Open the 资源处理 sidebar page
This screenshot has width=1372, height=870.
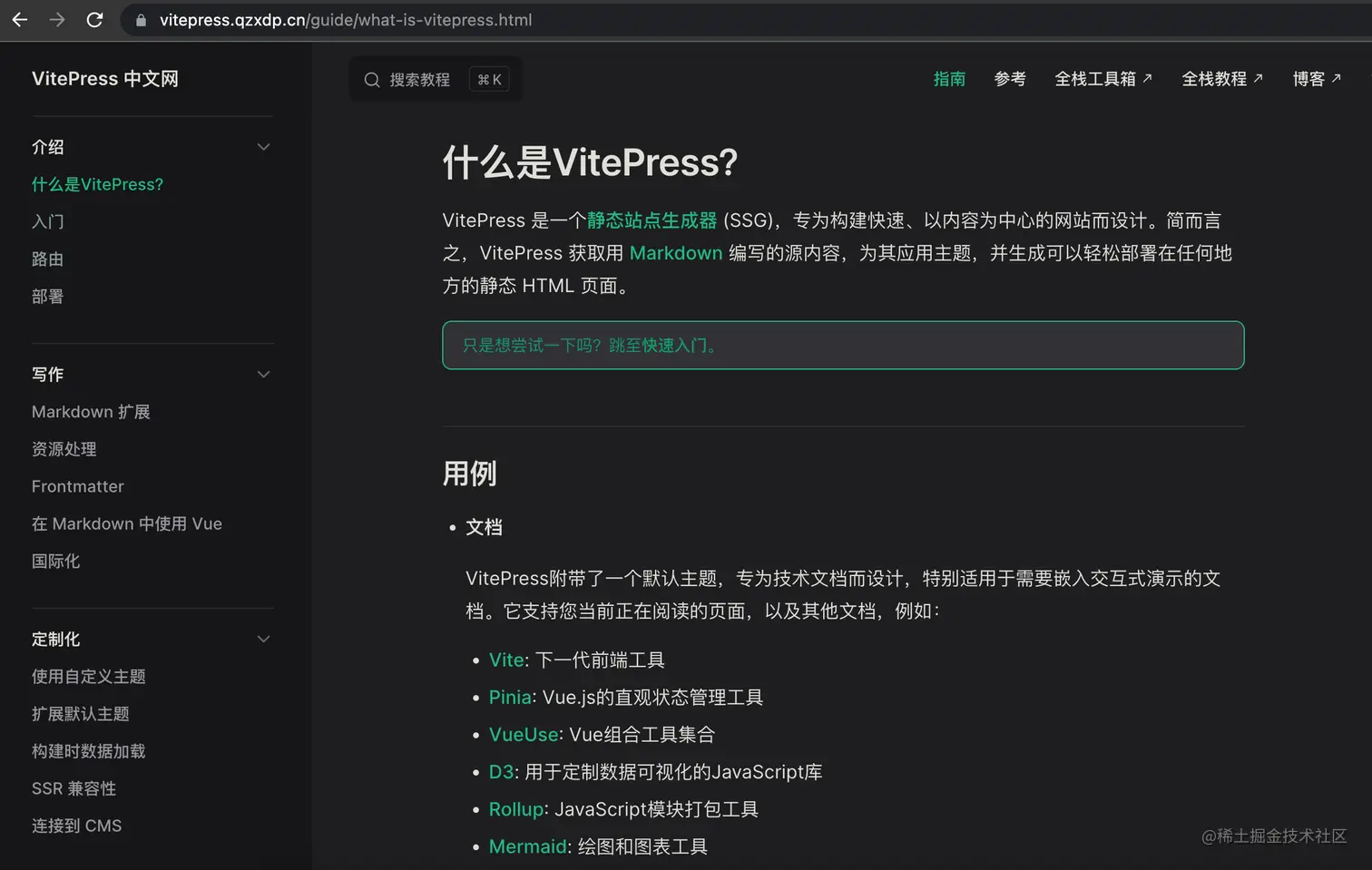(64, 449)
